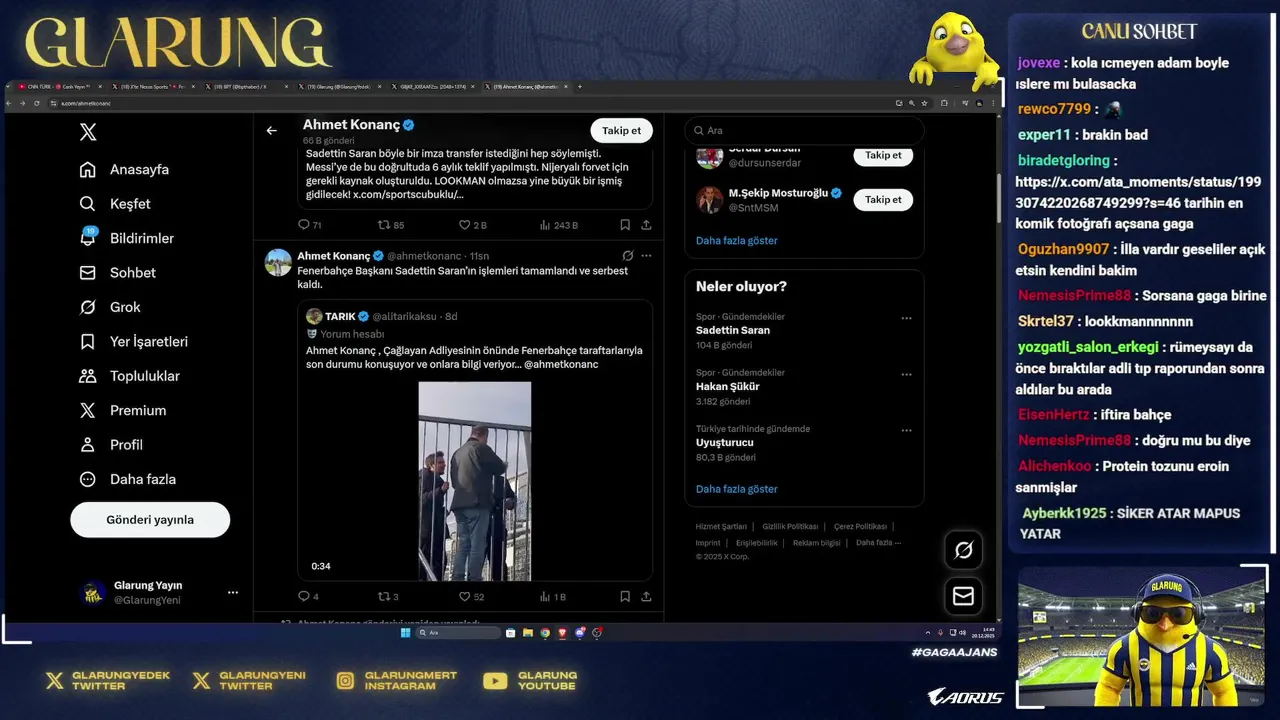Open Uyuşturucu trending topic
1280x720 pixels.
tap(725, 442)
